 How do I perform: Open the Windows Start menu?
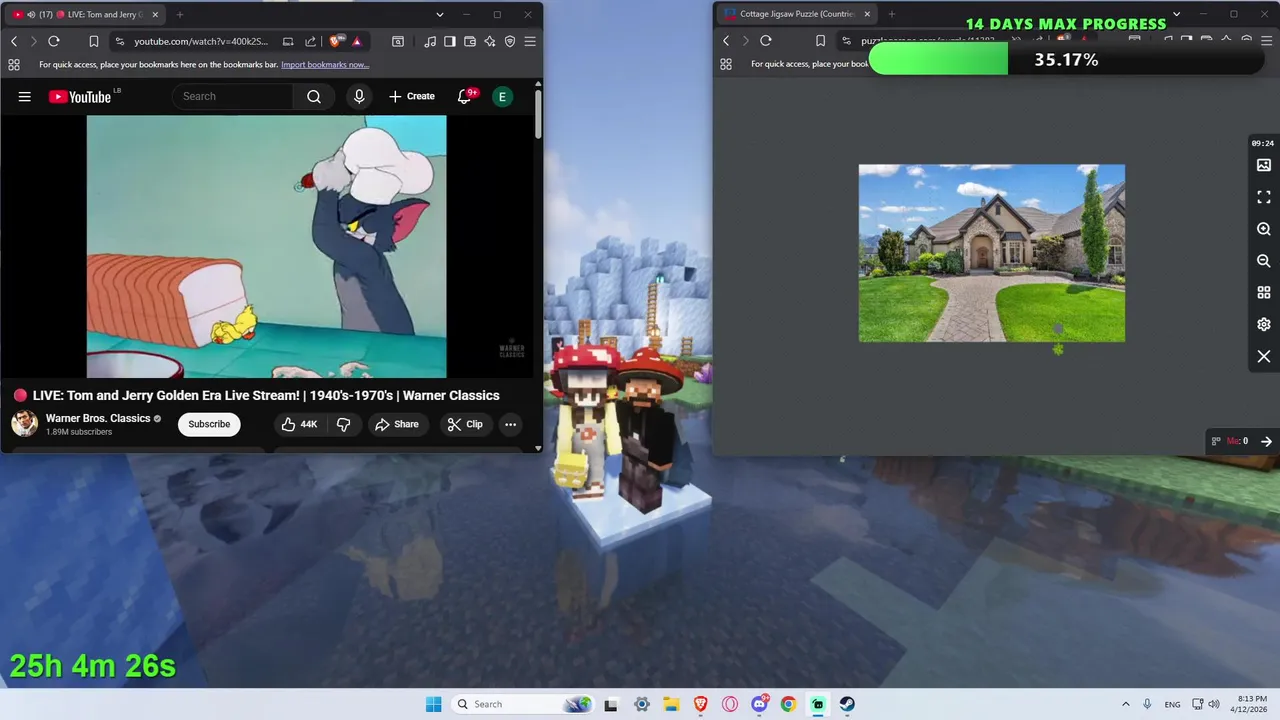point(433,704)
